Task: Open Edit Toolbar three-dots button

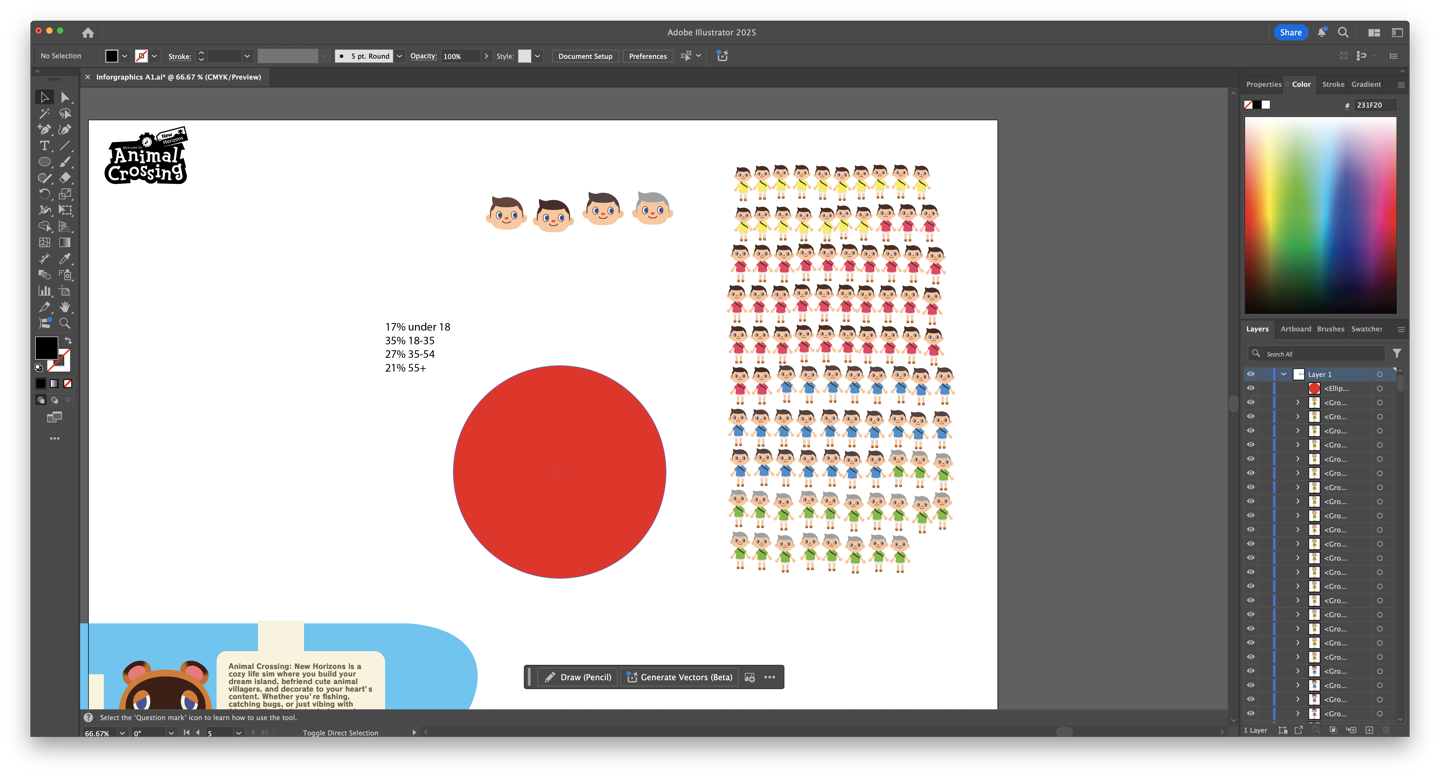Action: [55, 438]
